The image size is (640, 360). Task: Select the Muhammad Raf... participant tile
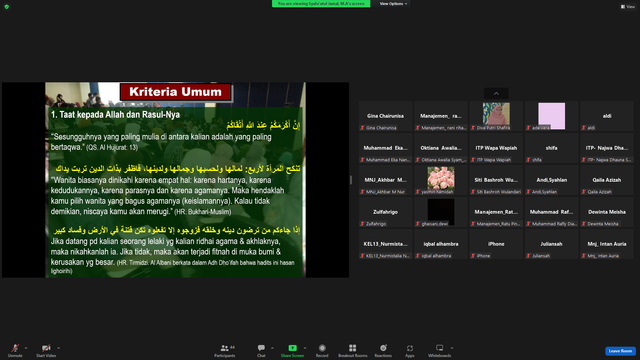(551, 212)
